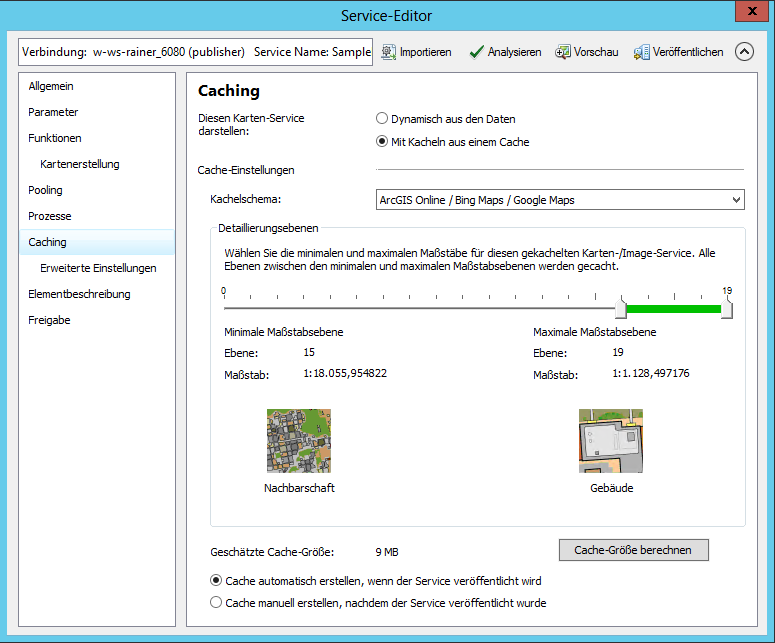Click the Importieren gear icon
The width and height of the screenshot is (775, 643).
tap(388, 52)
